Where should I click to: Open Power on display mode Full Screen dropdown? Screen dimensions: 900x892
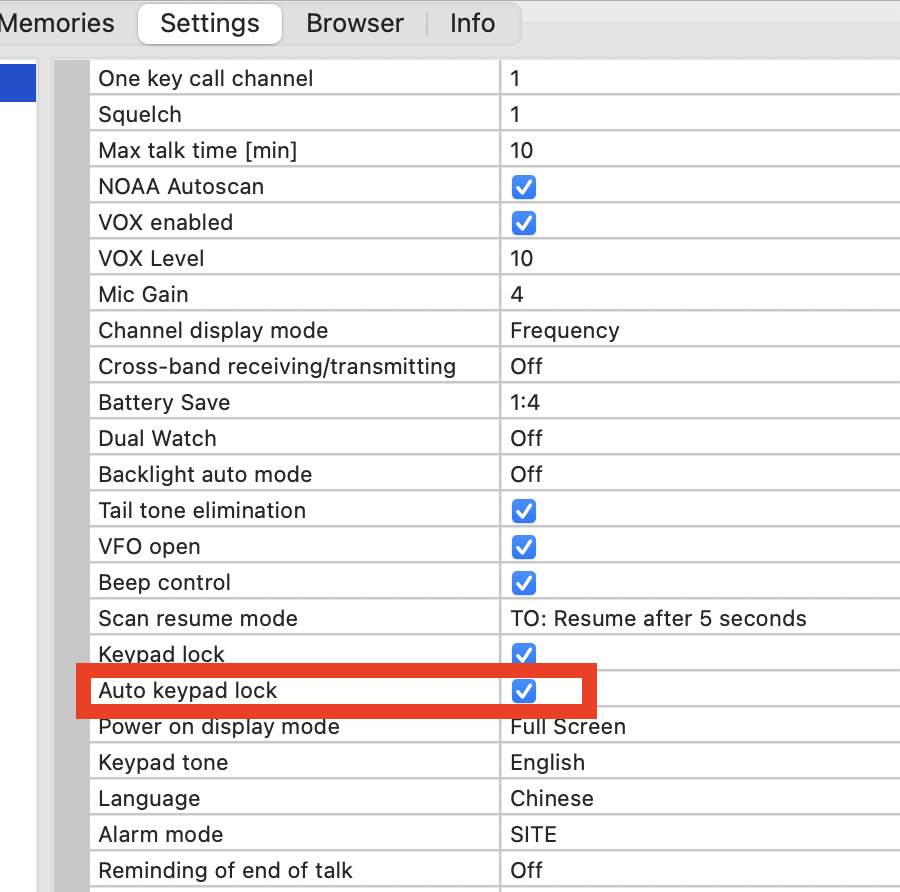[700, 727]
